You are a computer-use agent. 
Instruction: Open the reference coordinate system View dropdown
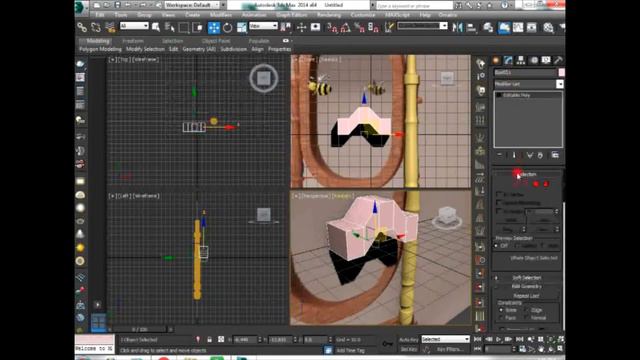[x=263, y=26]
